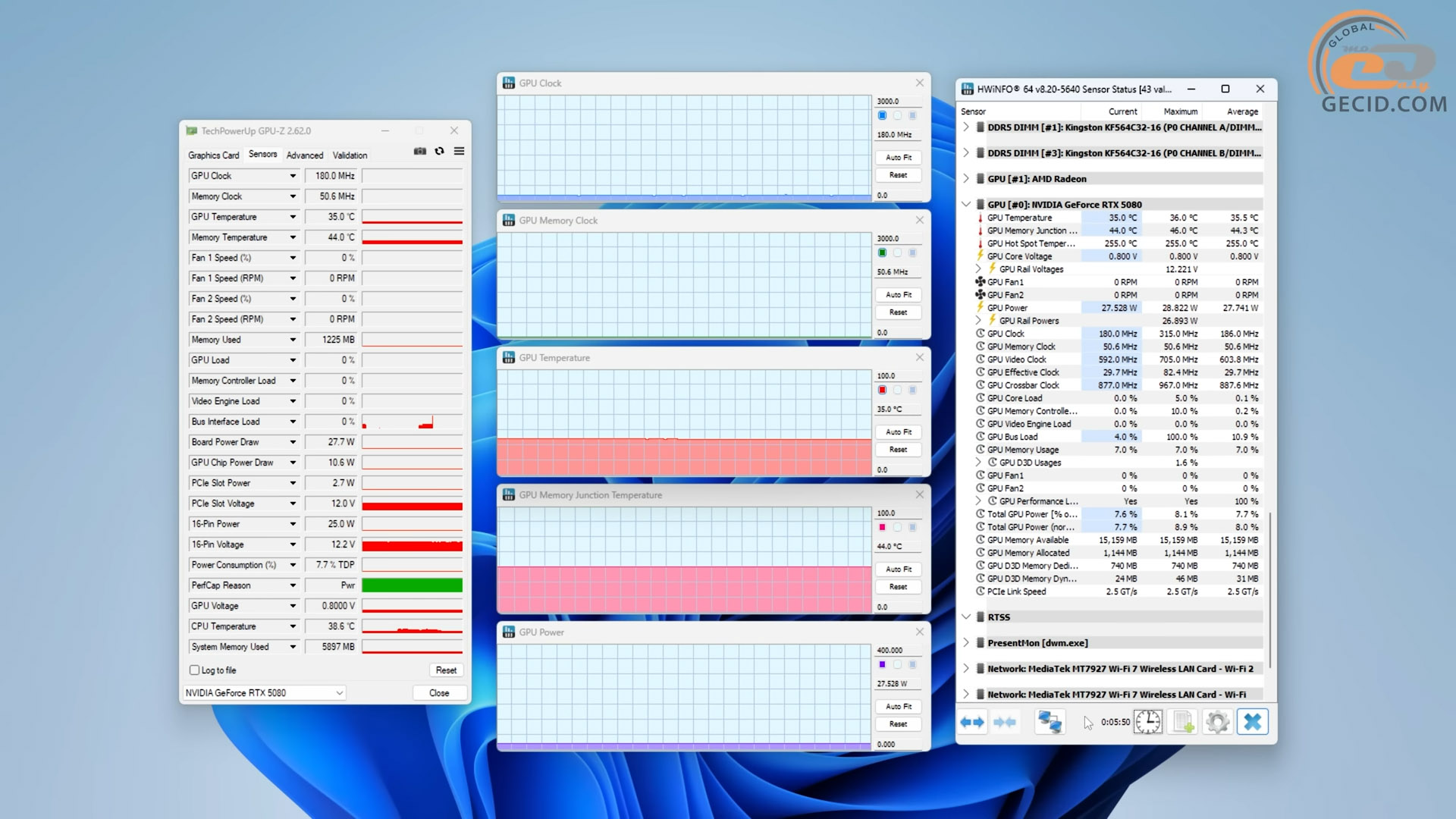Switch to the Graphics Card tab
1456x819 pixels.
[214, 155]
